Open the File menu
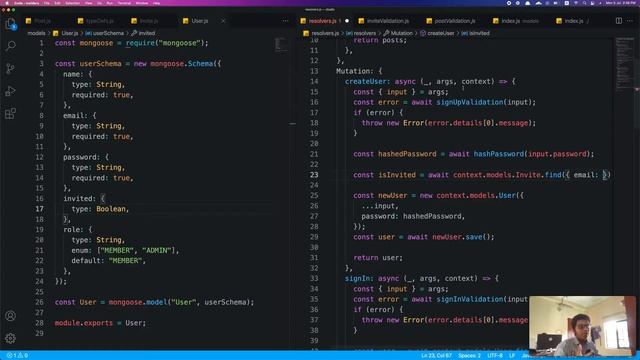The width and height of the screenshot is (640, 360). pyautogui.click(x=47, y=3)
